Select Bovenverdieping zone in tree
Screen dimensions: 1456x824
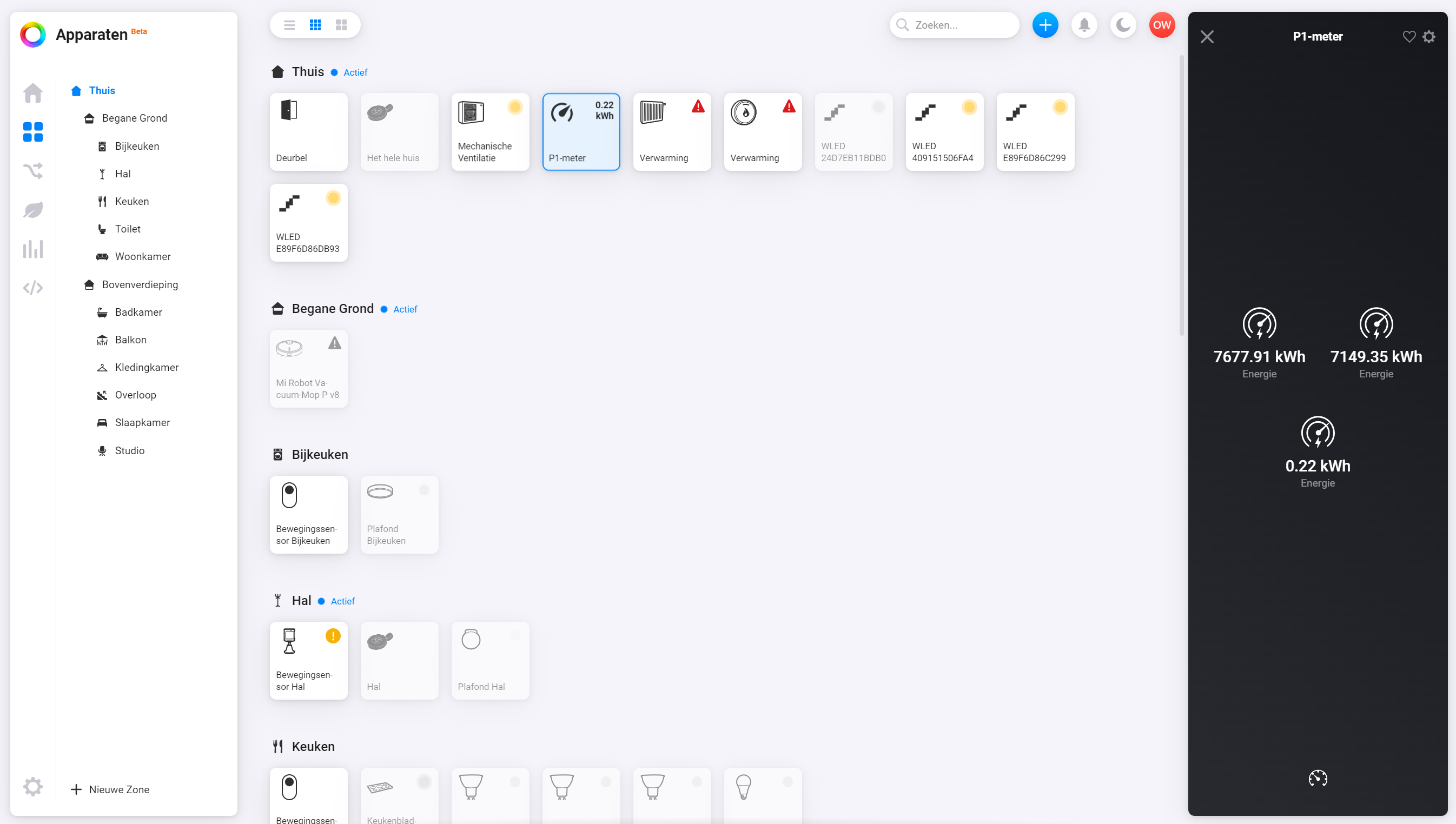(x=140, y=284)
